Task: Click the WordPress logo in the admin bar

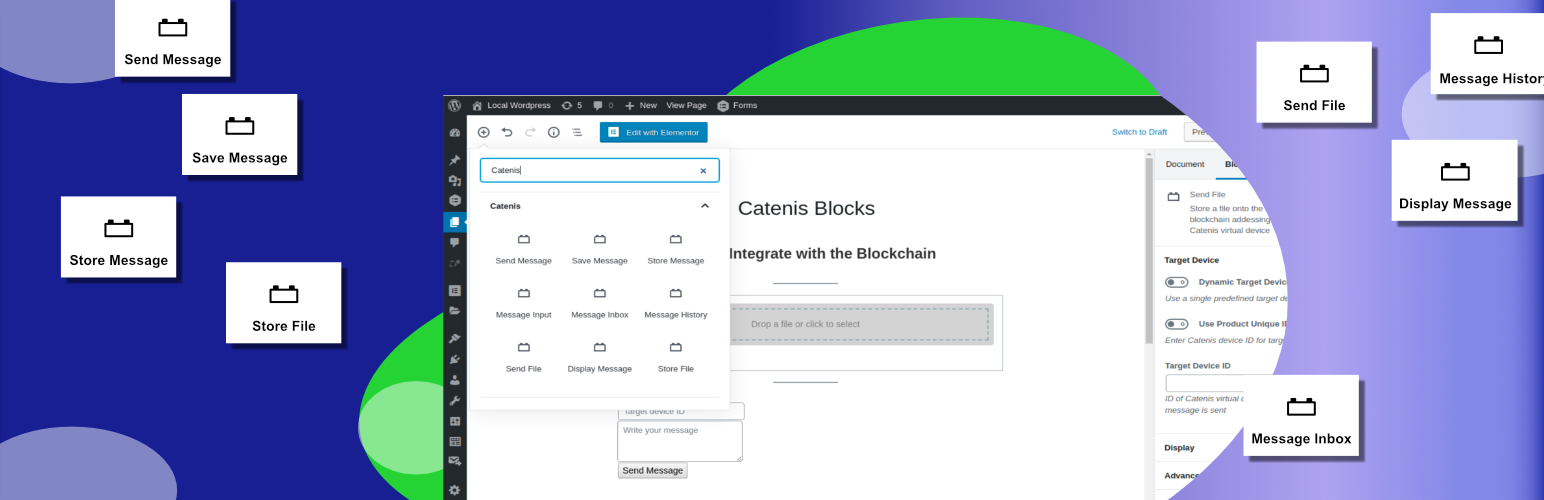Action: click(454, 105)
